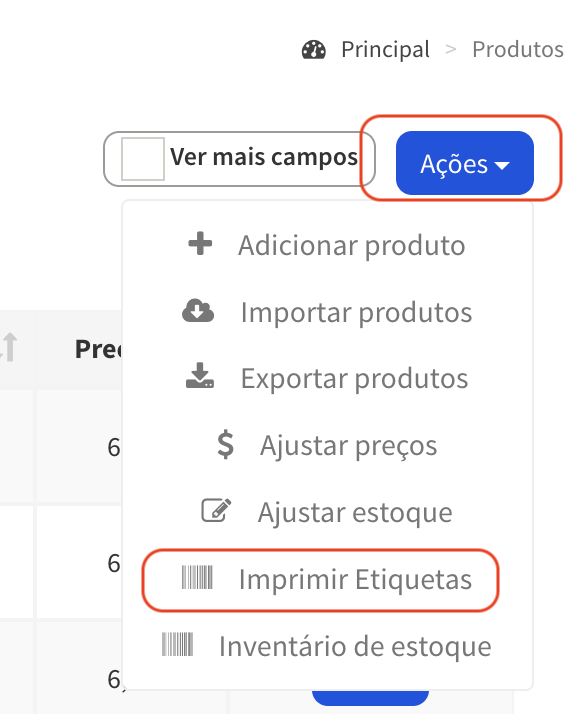Go to Principal breadcrumb link

coord(385,49)
